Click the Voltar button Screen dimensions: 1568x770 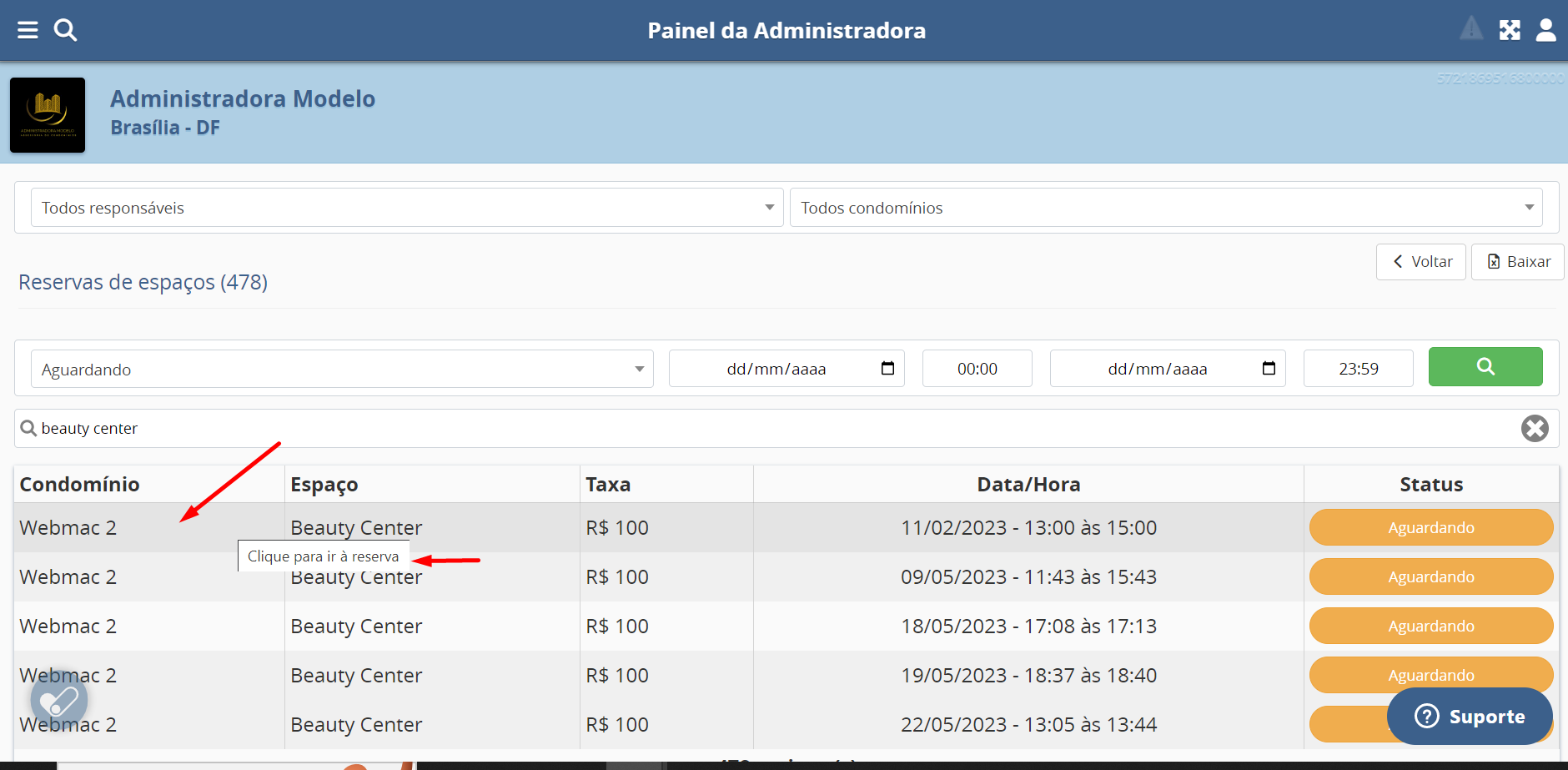1420,262
